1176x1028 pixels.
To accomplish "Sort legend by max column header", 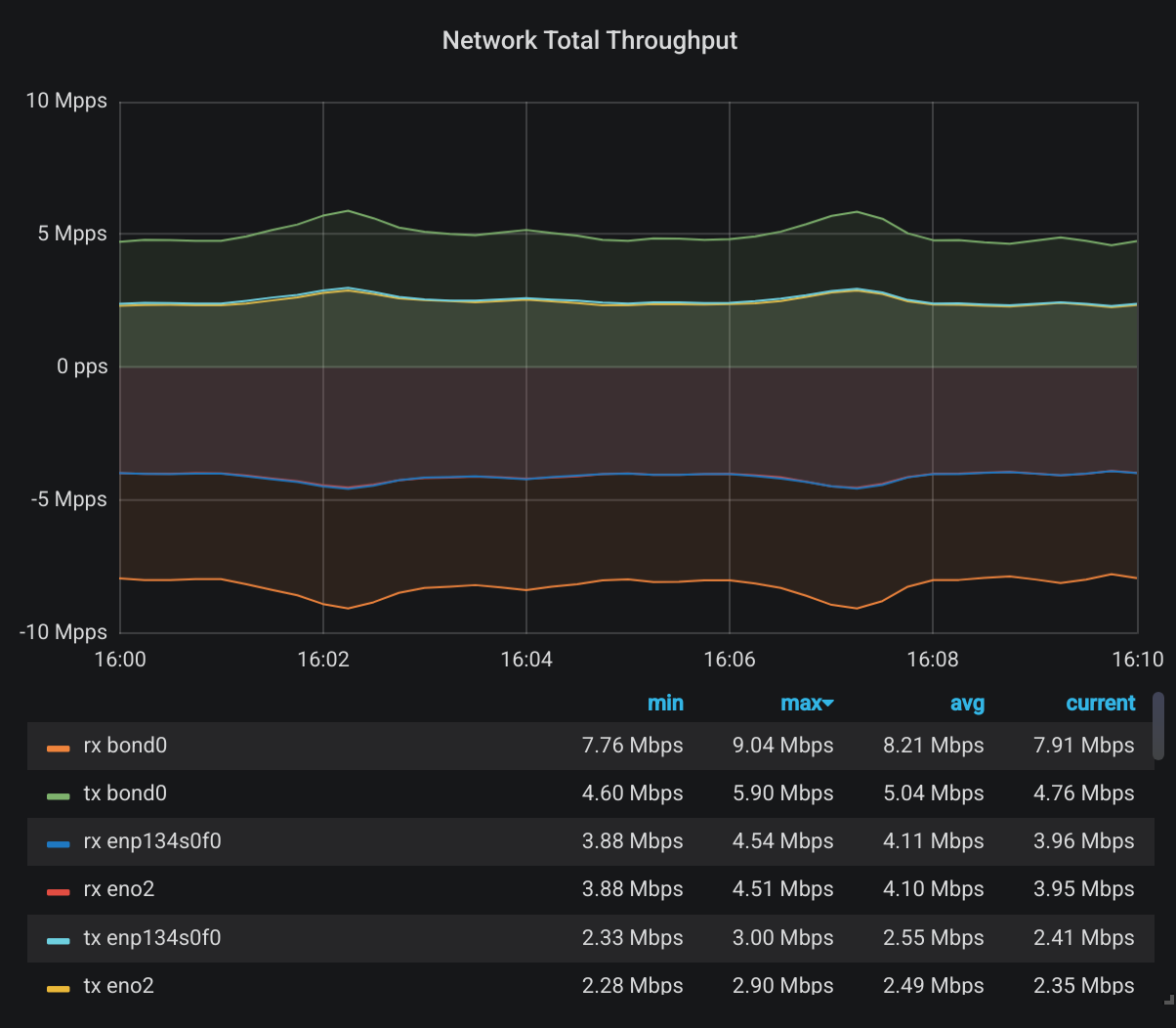I will coord(801,703).
